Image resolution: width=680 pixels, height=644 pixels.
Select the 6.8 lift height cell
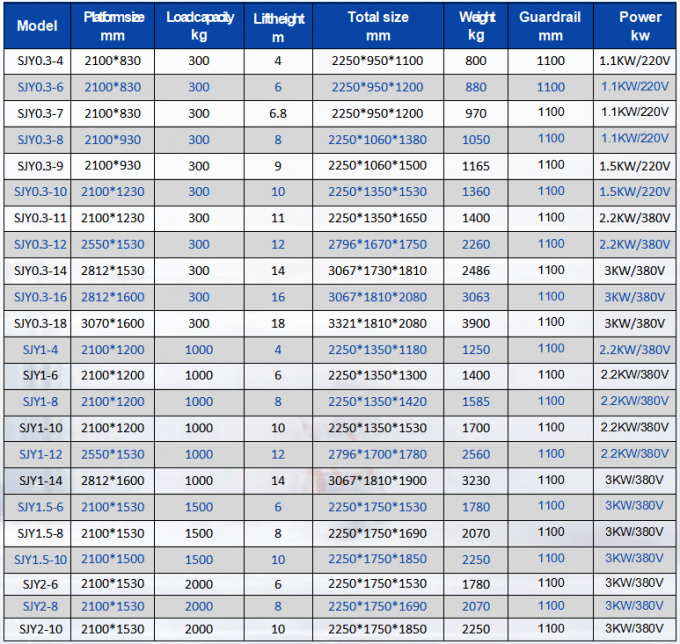[x=277, y=113]
